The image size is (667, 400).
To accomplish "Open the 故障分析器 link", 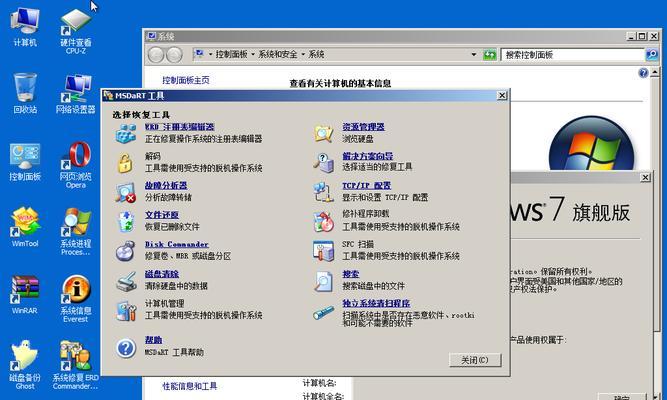I will click(x=166, y=186).
